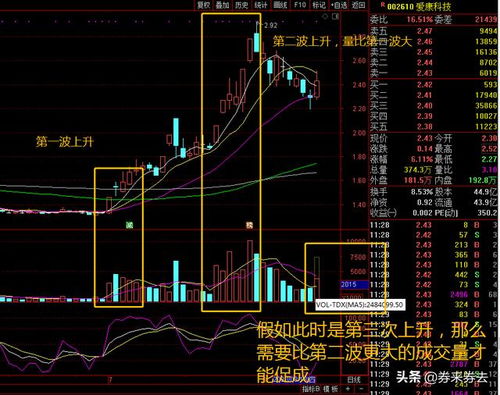Viewport: 500px width, 395px height.
Task: Click the 2496 lot trade tick row
Action: (x=433, y=295)
